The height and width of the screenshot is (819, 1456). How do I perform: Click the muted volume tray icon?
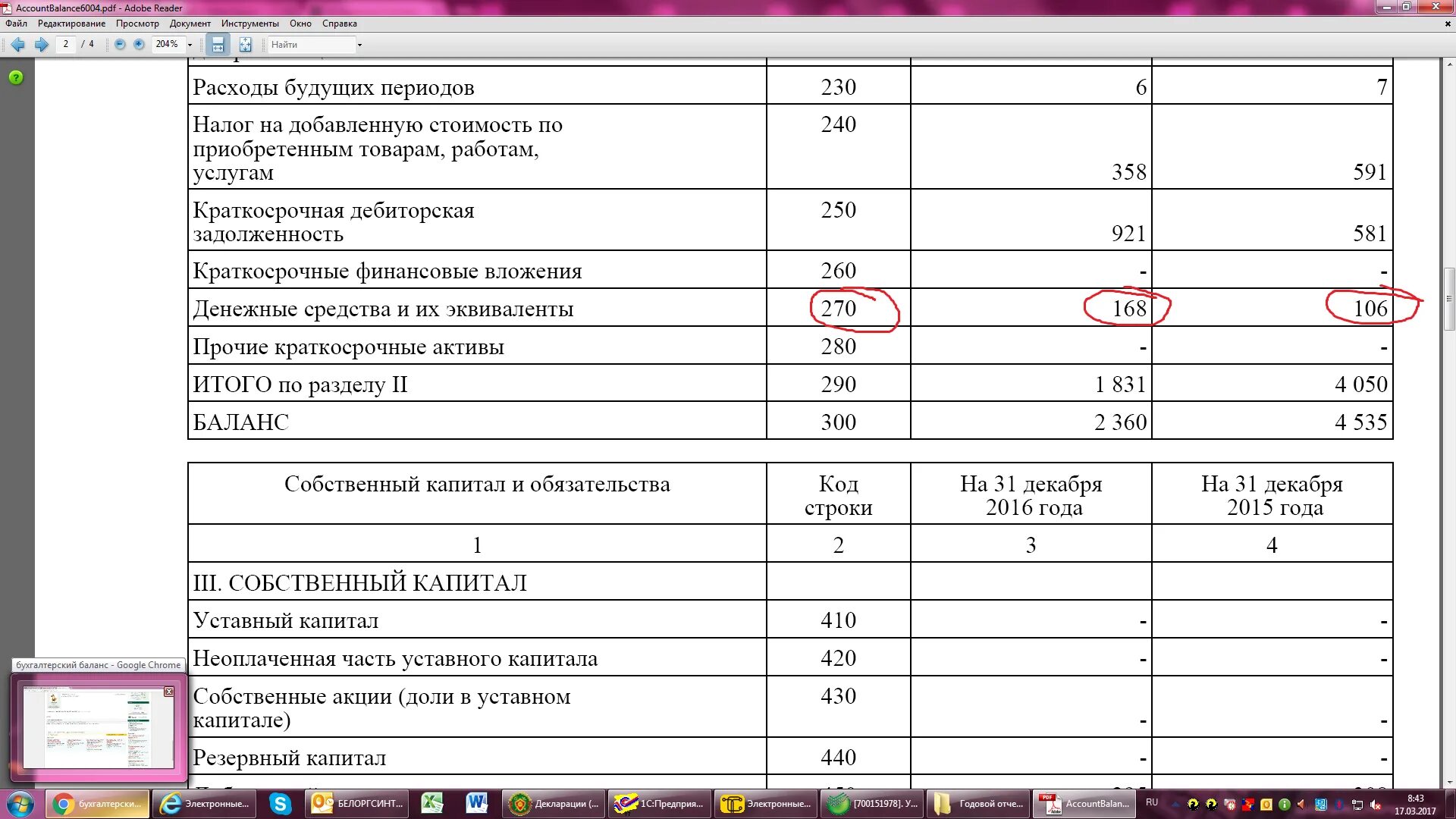click(x=1375, y=805)
